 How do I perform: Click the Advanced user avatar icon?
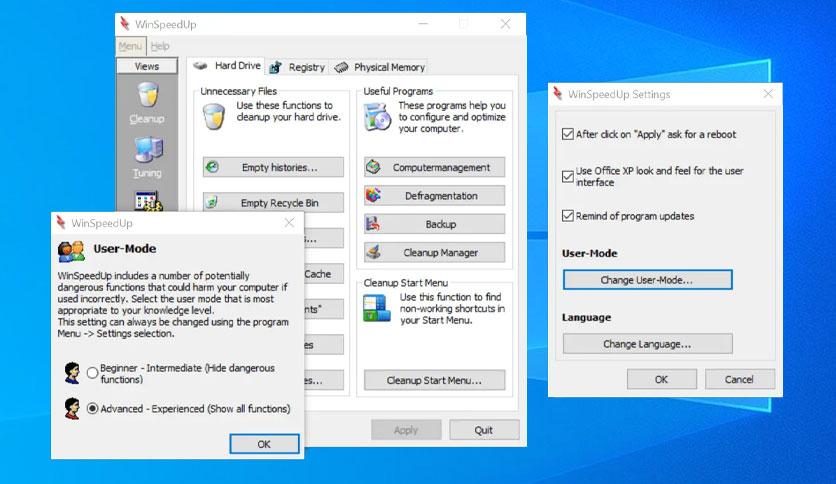tap(72, 408)
